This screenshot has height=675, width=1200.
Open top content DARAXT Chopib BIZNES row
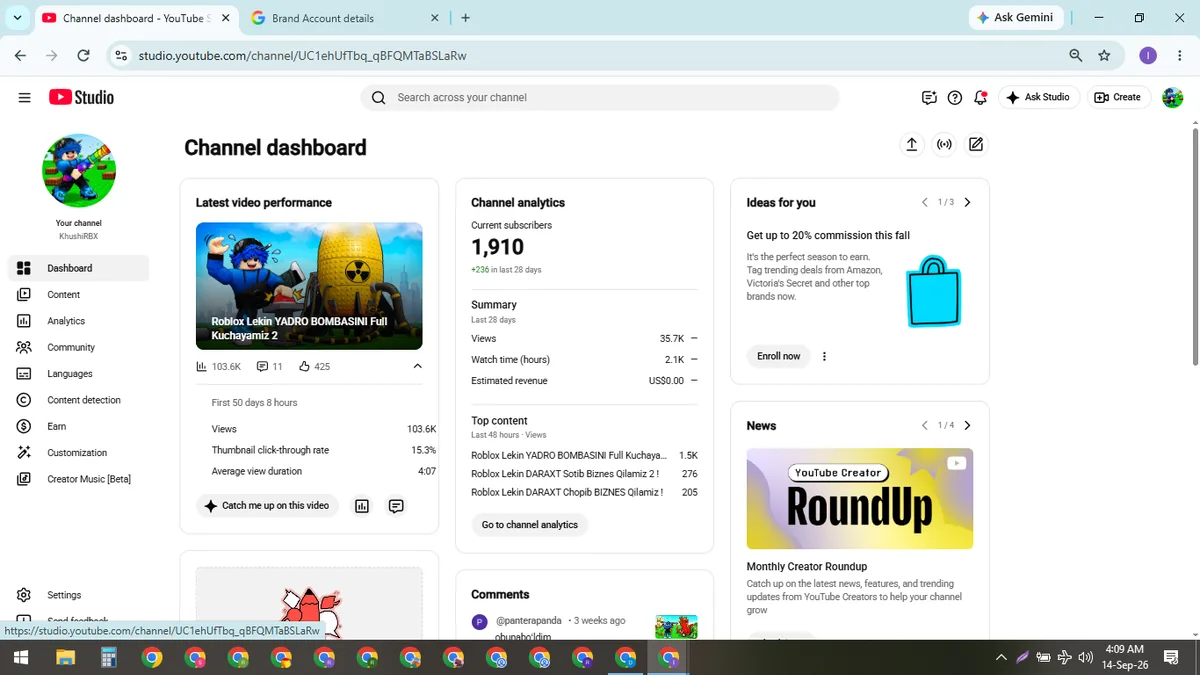click(x=584, y=492)
